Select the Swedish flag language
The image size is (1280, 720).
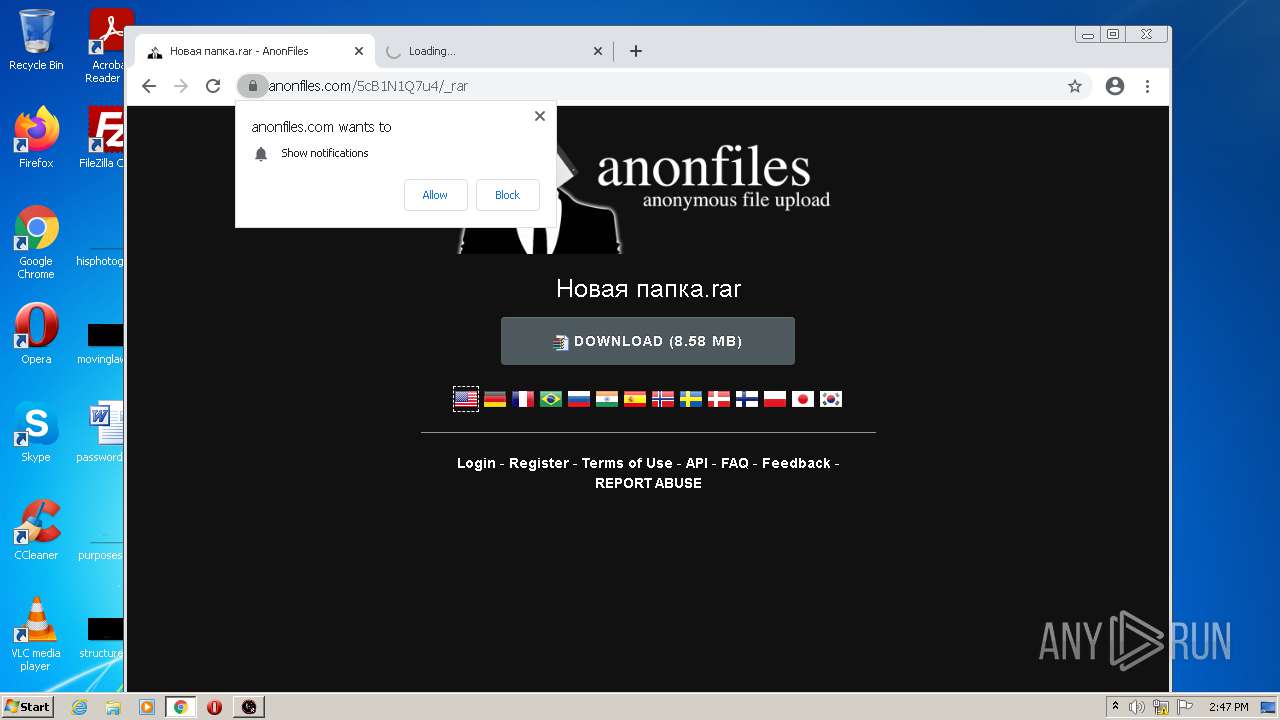pyautogui.click(x=691, y=399)
